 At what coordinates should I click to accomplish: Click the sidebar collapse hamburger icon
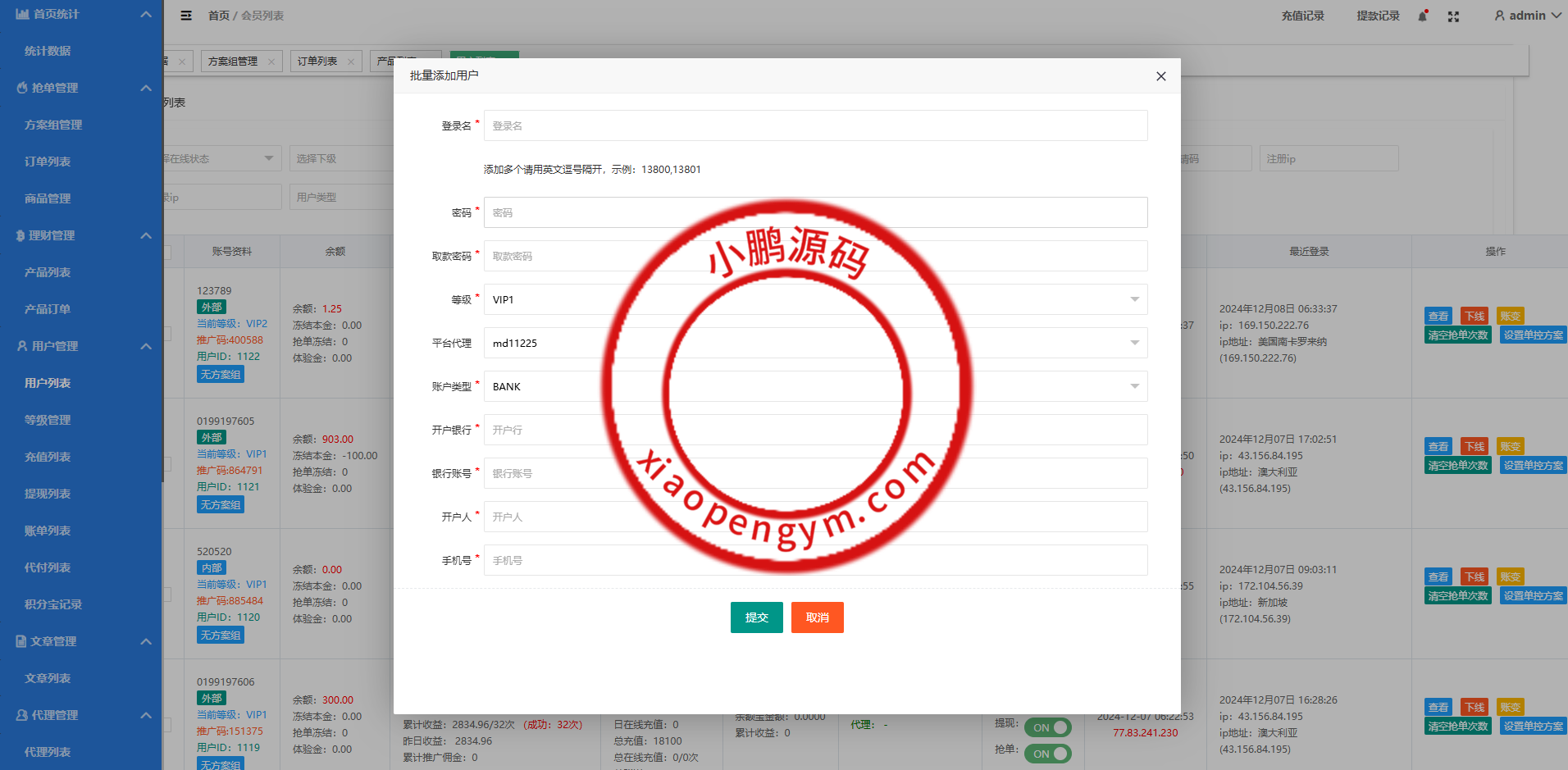tap(186, 16)
